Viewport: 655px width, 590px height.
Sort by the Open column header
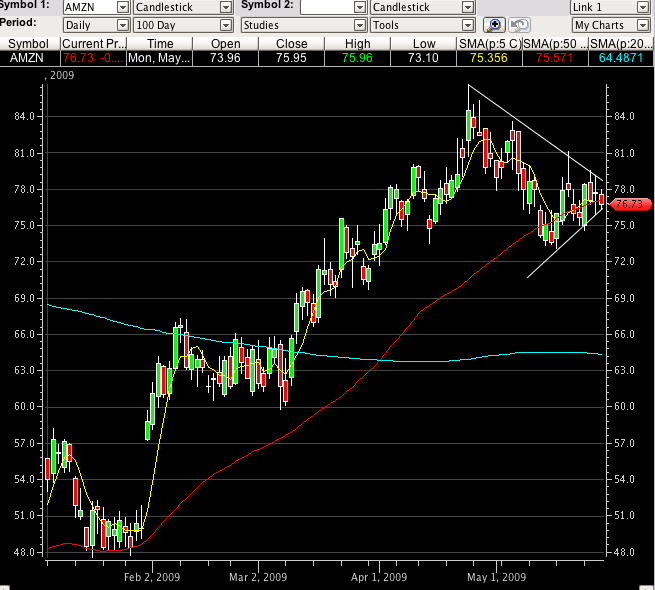(x=225, y=43)
